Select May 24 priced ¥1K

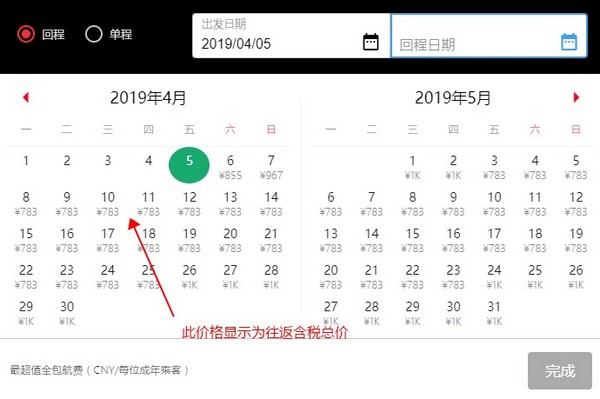pos(494,277)
